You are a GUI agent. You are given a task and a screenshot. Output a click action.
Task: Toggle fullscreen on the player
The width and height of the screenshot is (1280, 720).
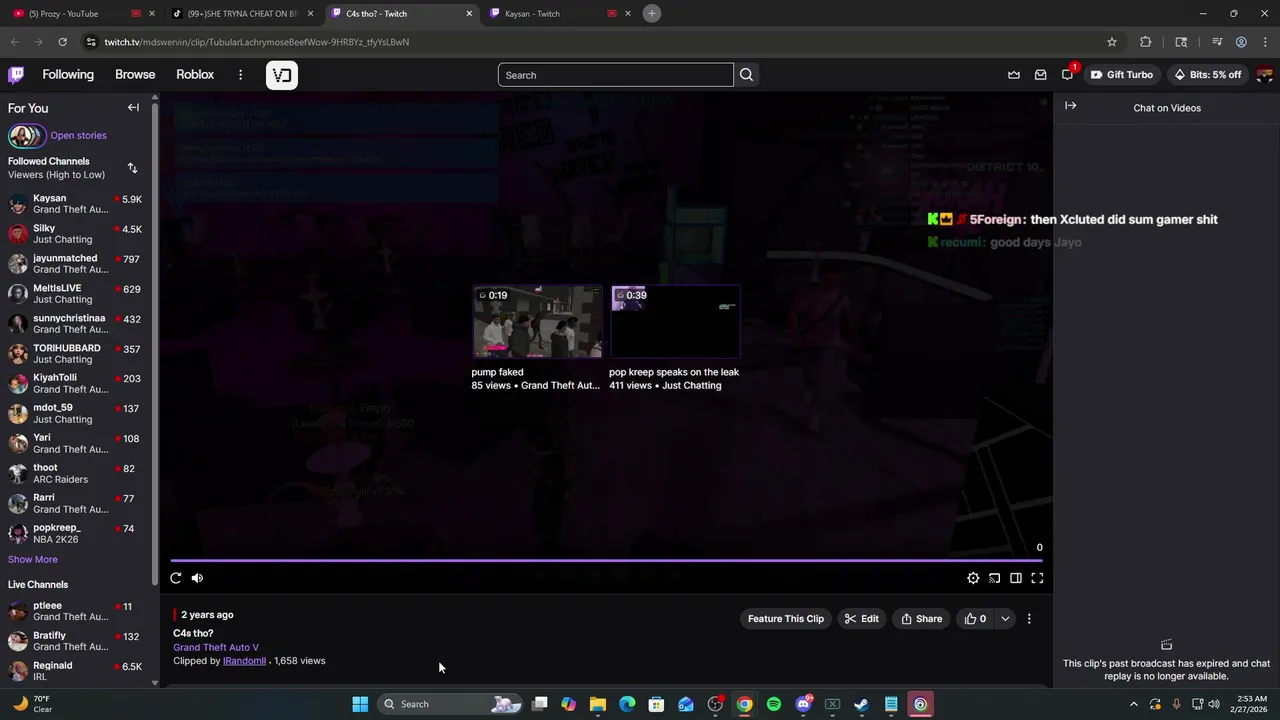[x=1037, y=578]
